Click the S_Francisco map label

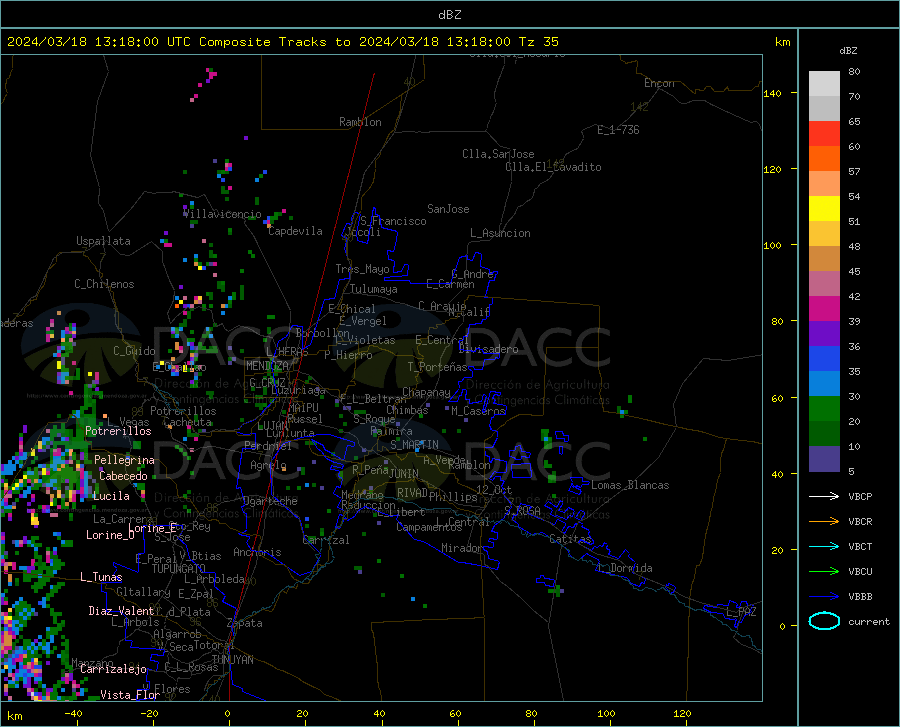(393, 221)
